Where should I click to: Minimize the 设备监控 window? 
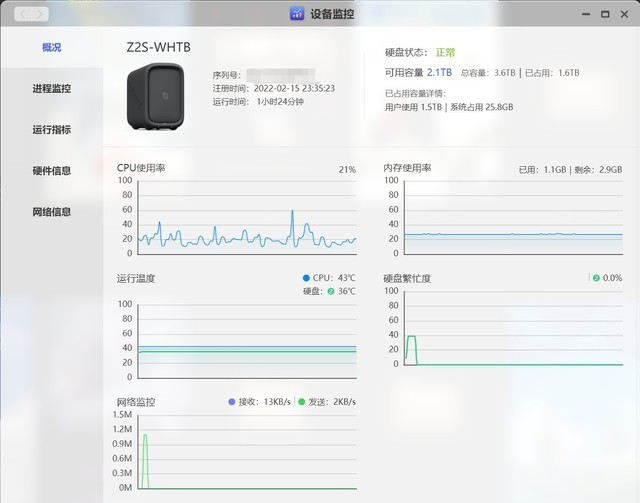pyautogui.click(x=586, y=14)
